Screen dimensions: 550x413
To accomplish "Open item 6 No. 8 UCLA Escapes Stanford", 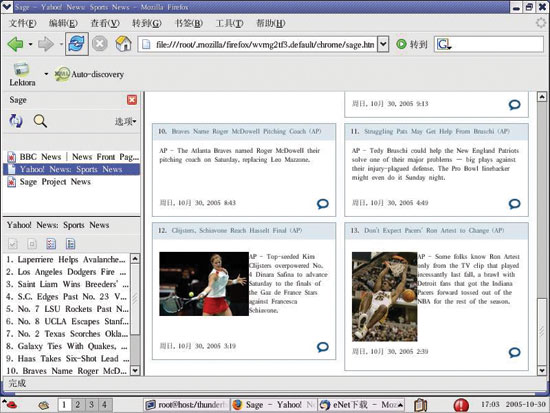I will pos(67,321).
